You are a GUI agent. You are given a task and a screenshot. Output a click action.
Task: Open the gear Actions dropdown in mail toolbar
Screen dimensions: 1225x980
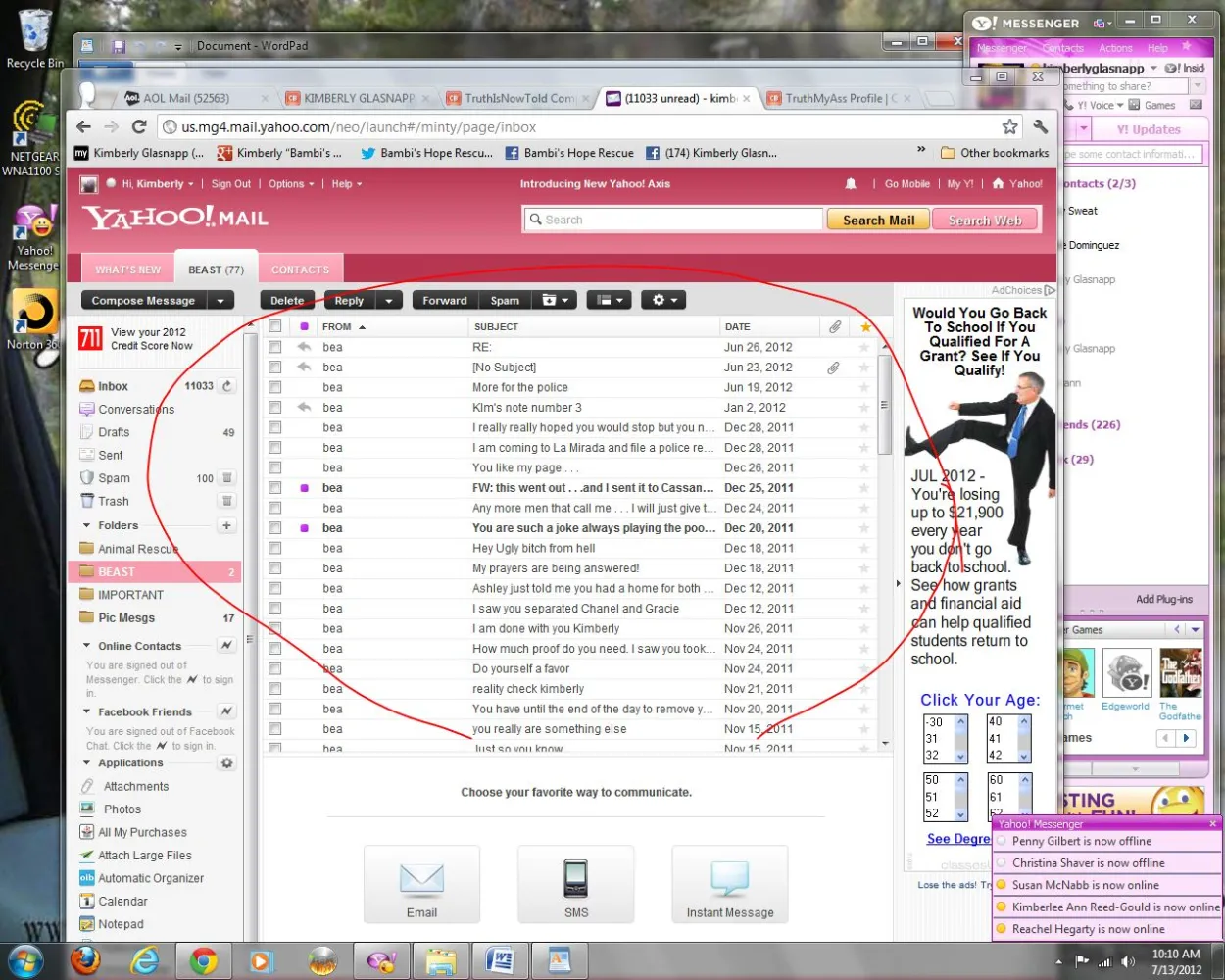663,301
